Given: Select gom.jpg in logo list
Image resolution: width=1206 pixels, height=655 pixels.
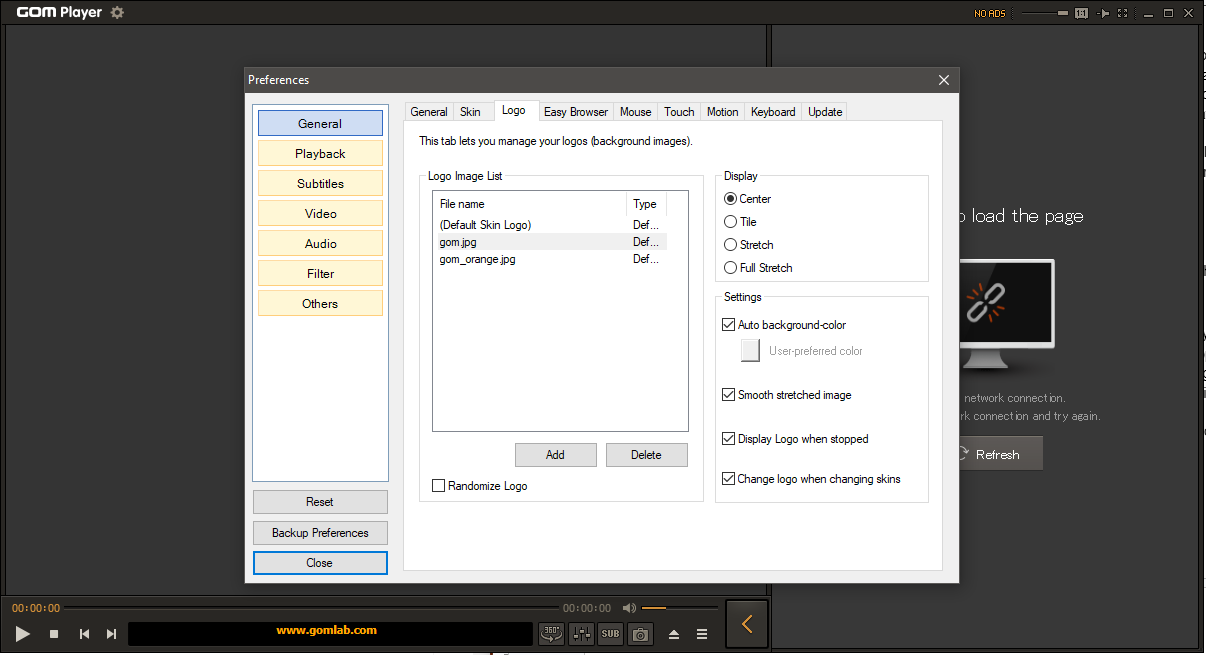Looking at the screenshot, I should (550, 242).
